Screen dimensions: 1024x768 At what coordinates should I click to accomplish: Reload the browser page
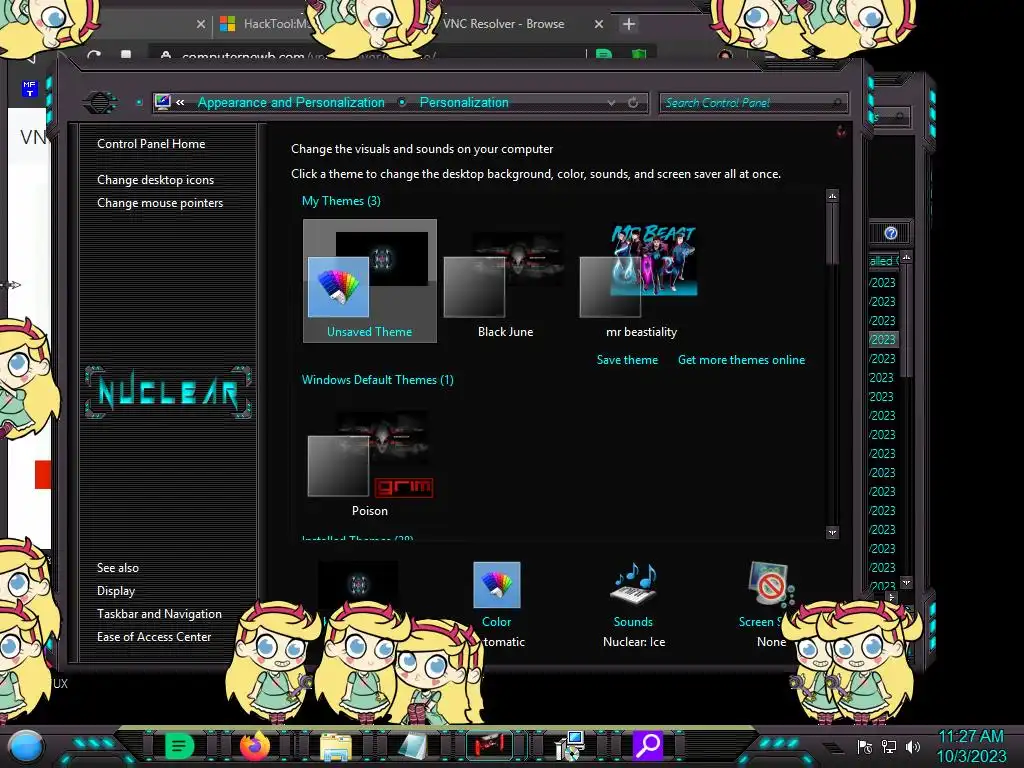[x=93, y=56]
